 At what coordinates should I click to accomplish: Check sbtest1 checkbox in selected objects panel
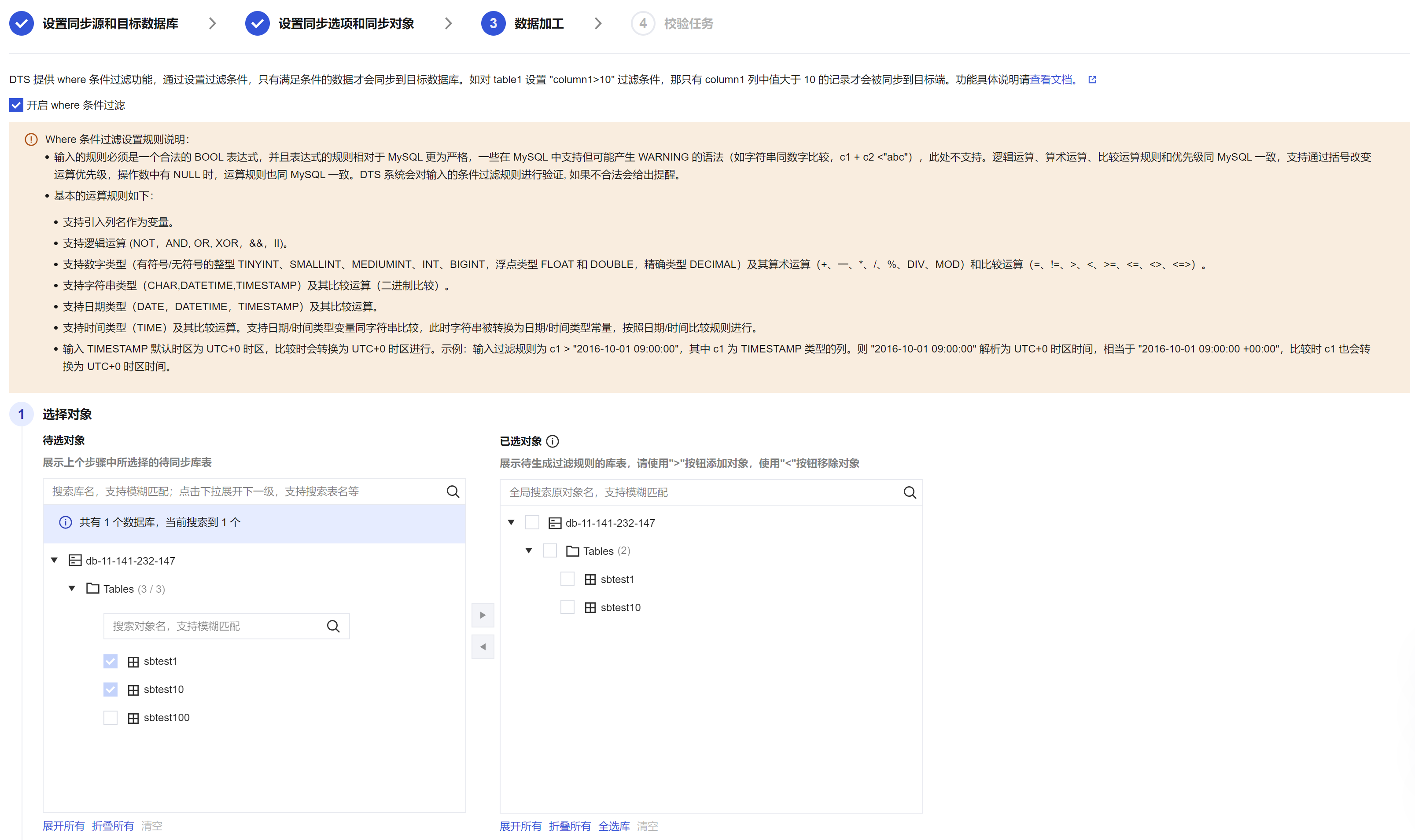click(567, 579)
